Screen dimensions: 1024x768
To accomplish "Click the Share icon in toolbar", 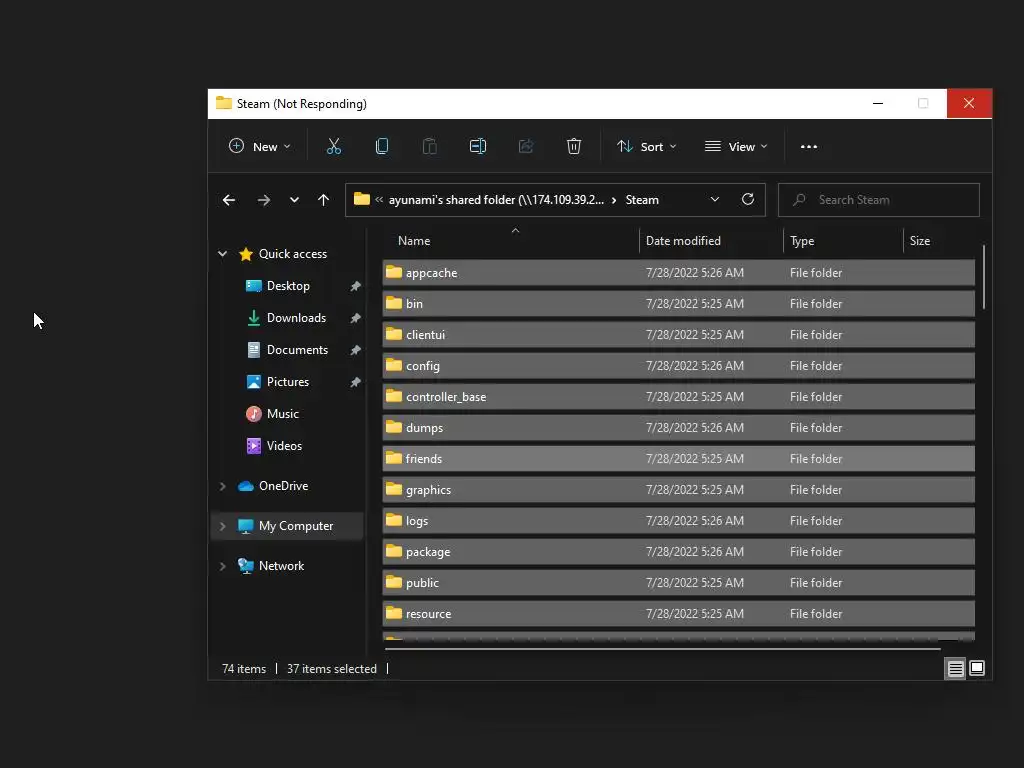I will click(x=526, y=146).
